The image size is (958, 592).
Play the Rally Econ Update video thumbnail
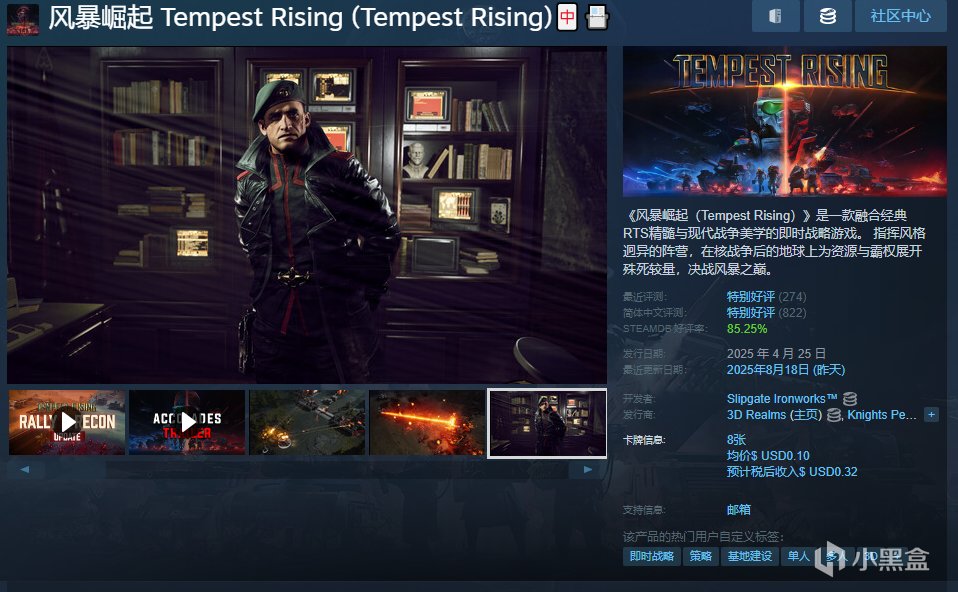click(x=67, y=422)
